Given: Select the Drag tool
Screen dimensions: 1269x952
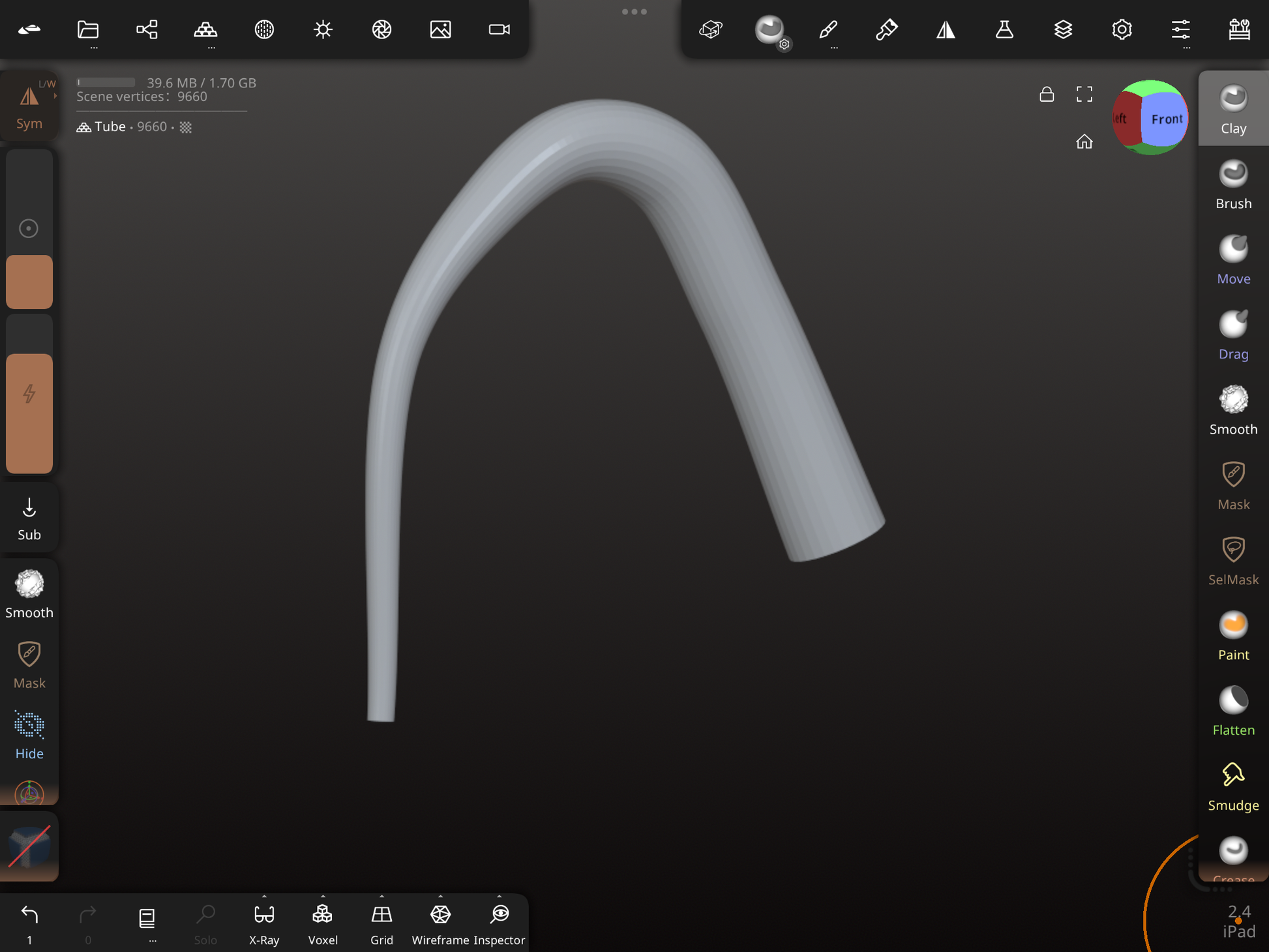Looking at the screenshot, I should (1232, 335).
